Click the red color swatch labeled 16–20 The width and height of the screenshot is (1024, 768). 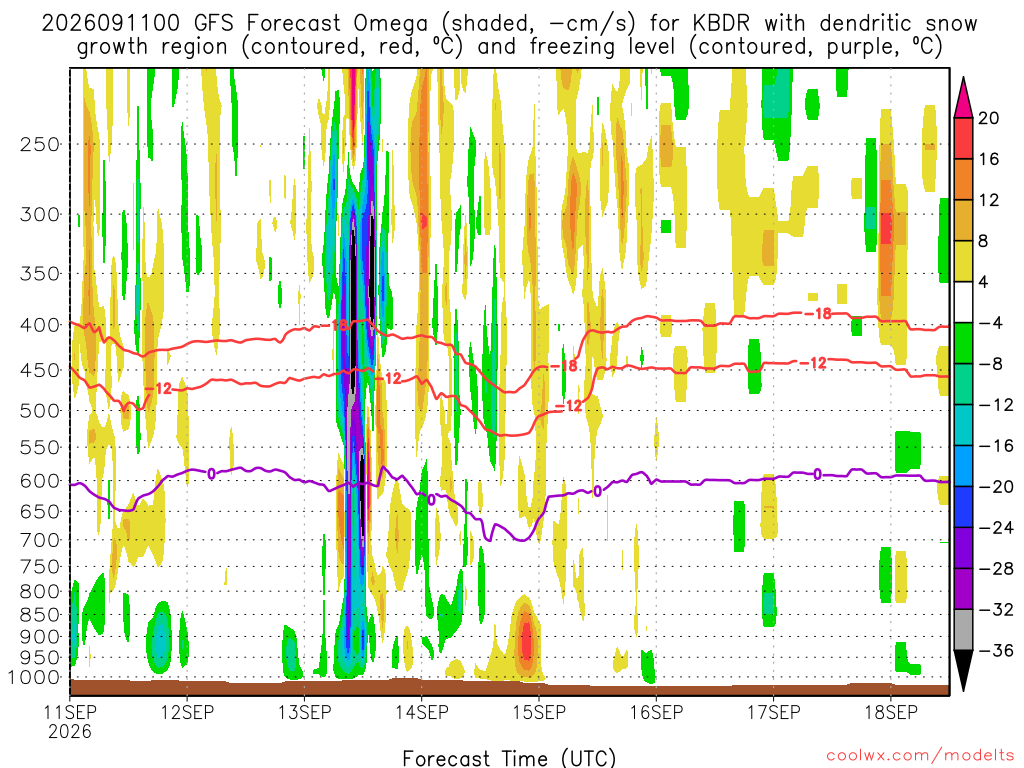pyautogui.click(x=963, y=138)
